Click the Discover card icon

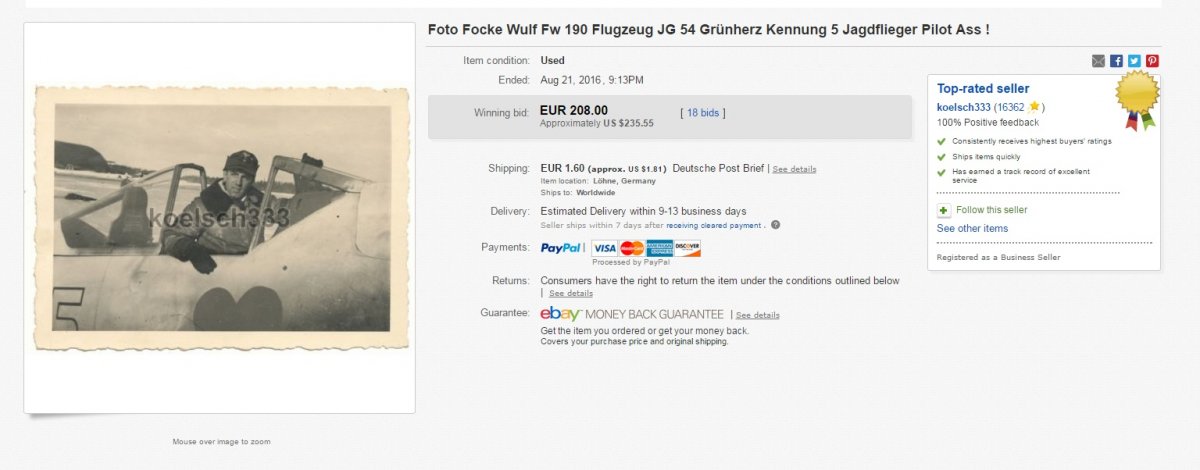point(687,248)
